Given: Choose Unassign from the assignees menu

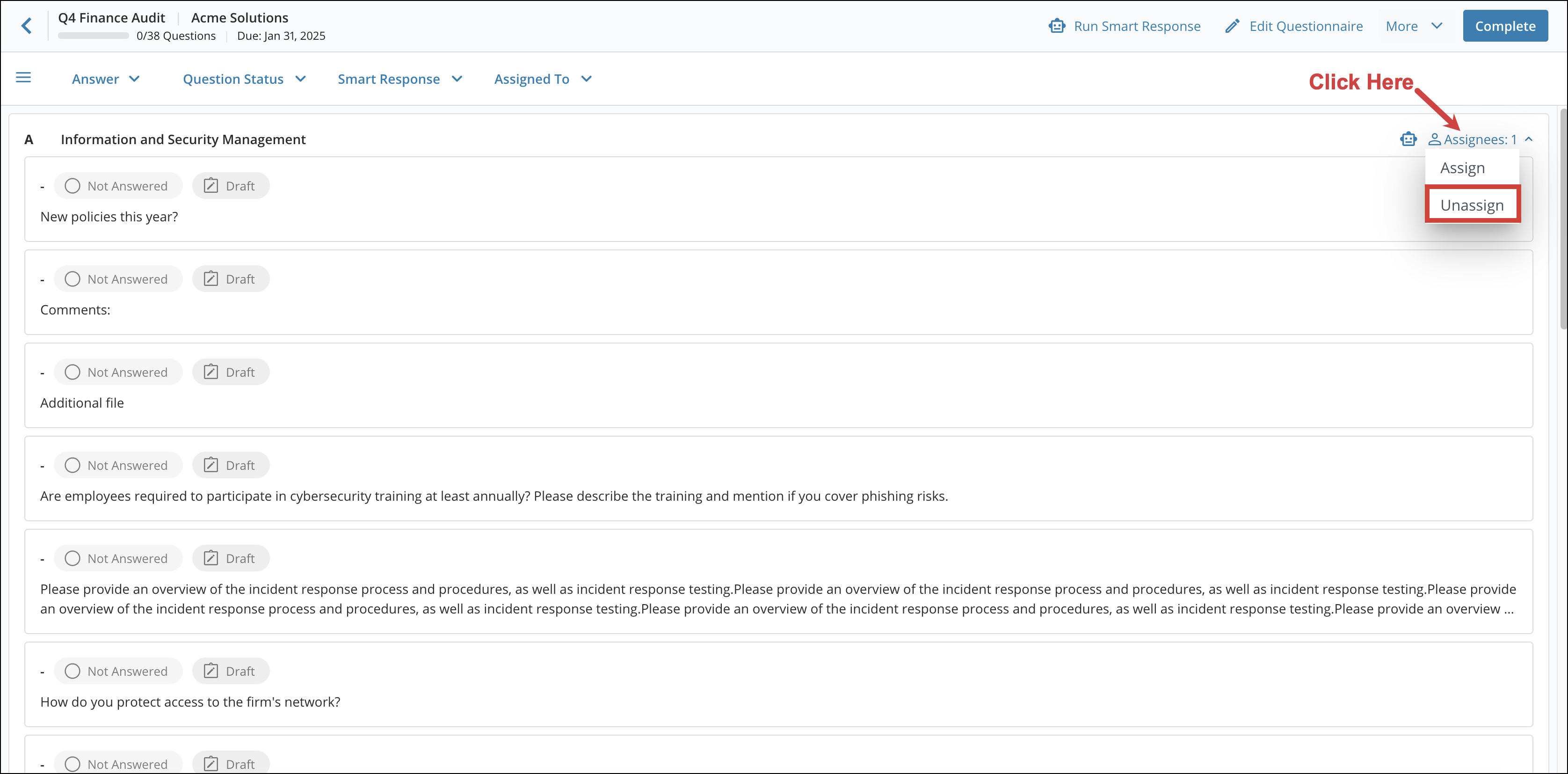Looking at the screenshot, I should (1473, 205).
